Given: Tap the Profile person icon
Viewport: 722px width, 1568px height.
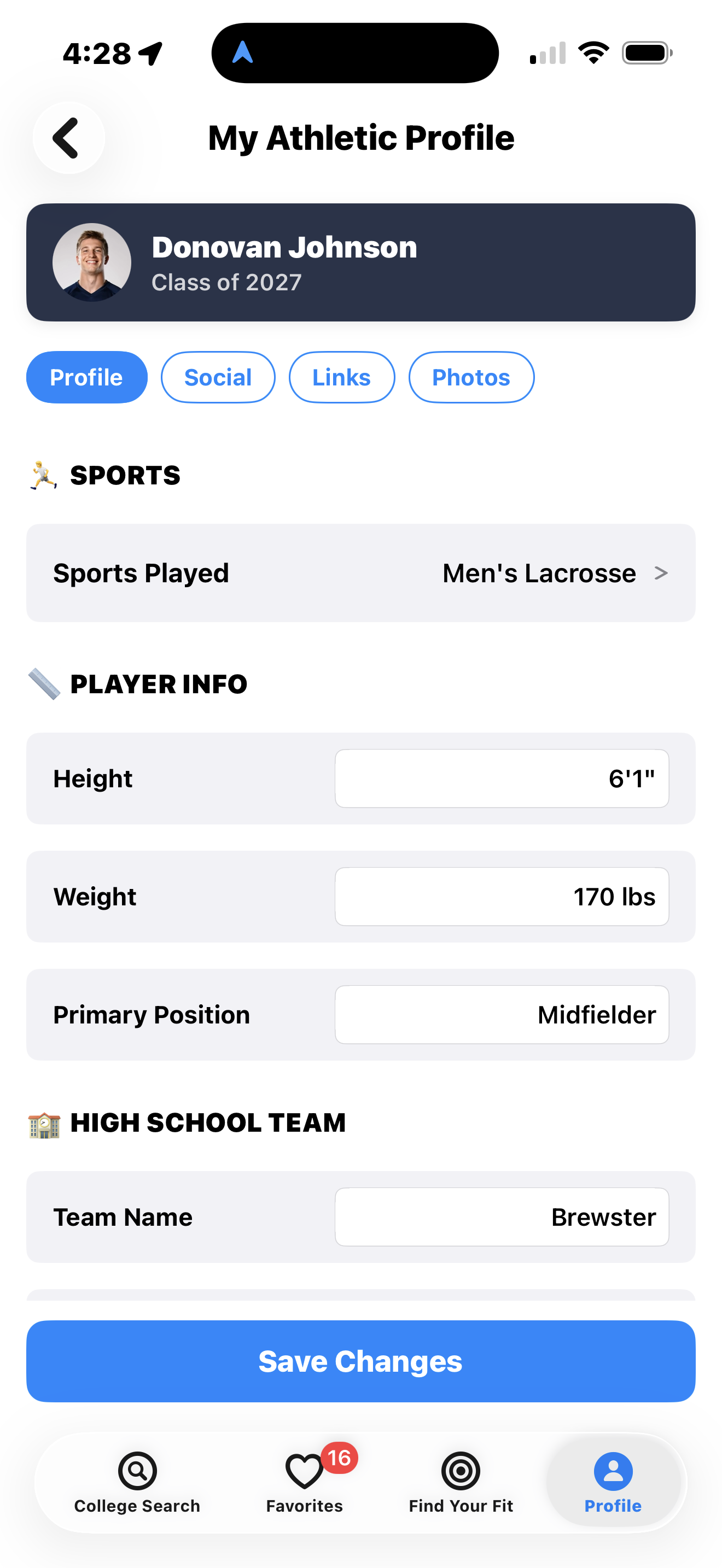Looking at the screenshot, I should click(613, 1471).
